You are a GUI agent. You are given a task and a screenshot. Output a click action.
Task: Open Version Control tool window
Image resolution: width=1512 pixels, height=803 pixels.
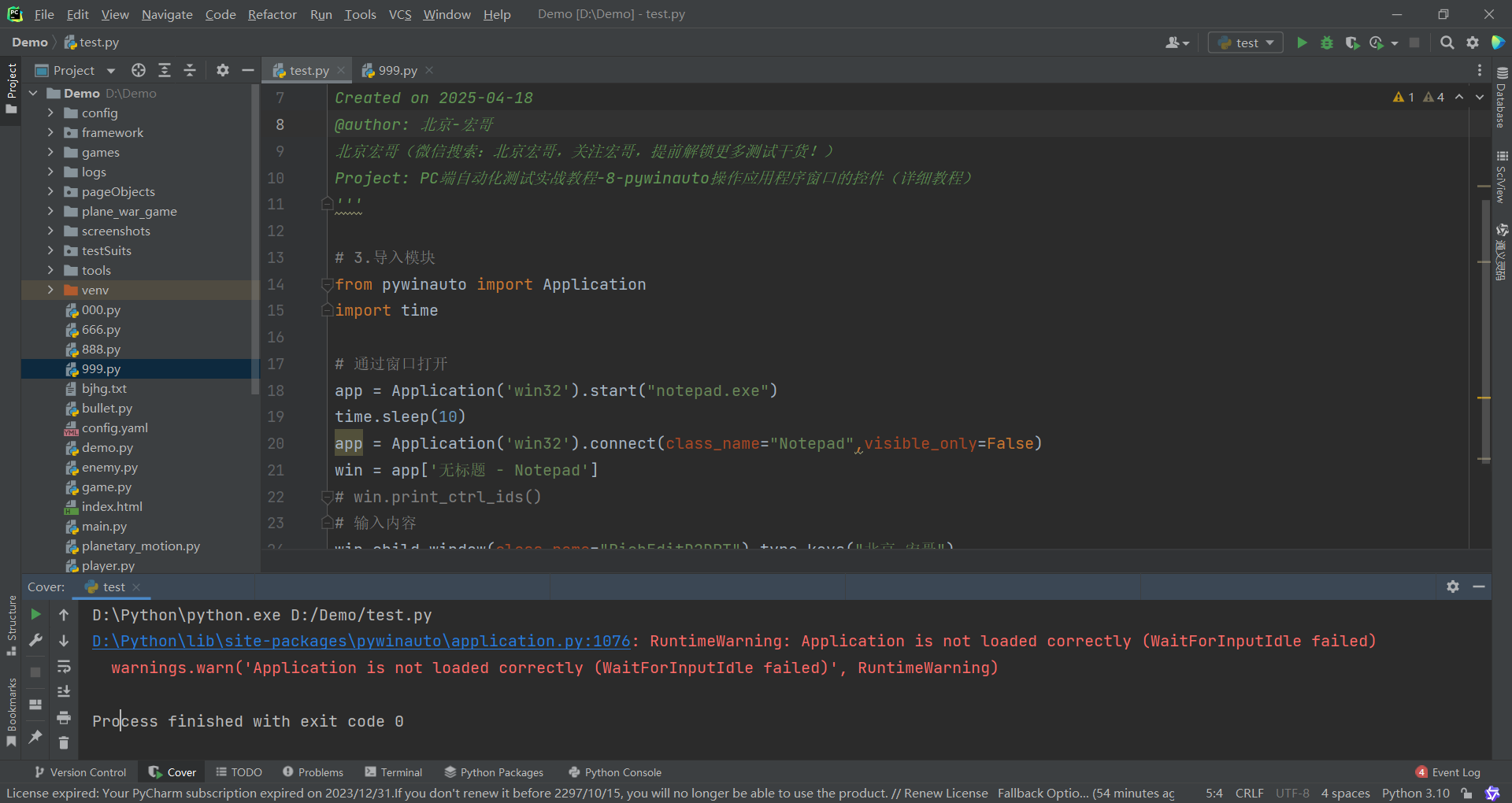click(x=80, y=772)
